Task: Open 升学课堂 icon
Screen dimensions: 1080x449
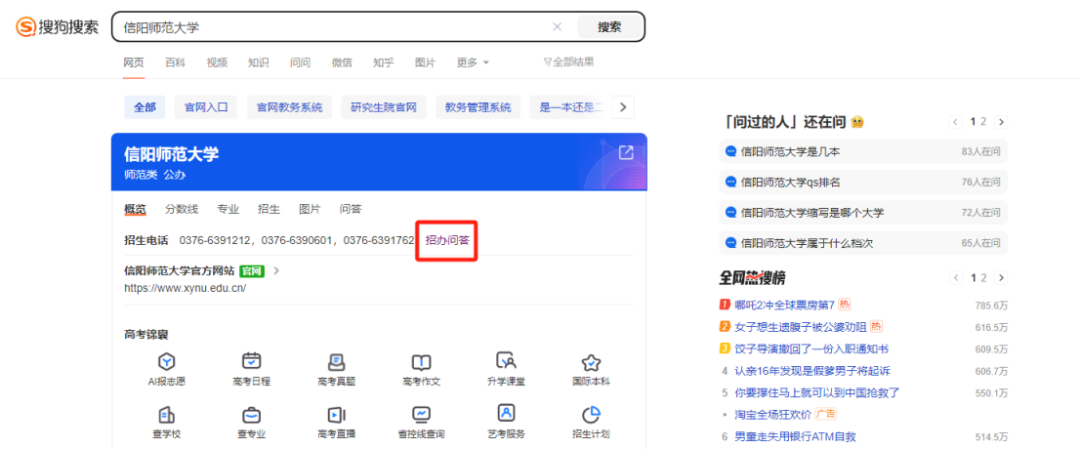Action: (506, 361)
